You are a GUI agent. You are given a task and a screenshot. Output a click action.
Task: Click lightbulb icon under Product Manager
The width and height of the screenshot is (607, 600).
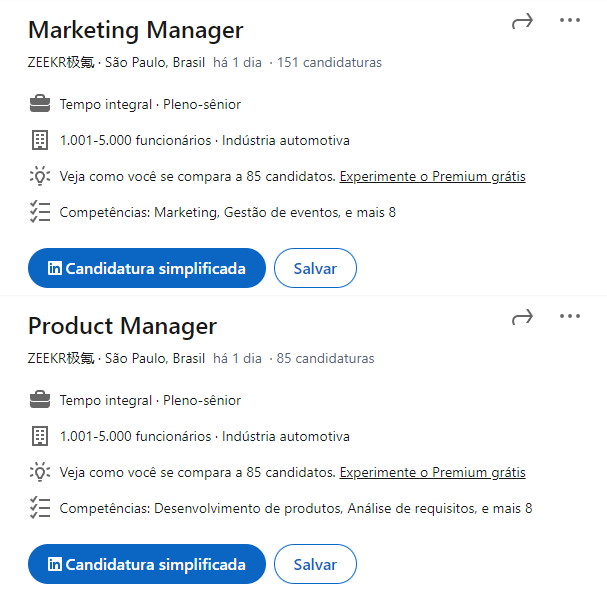(x=40, y=472)
